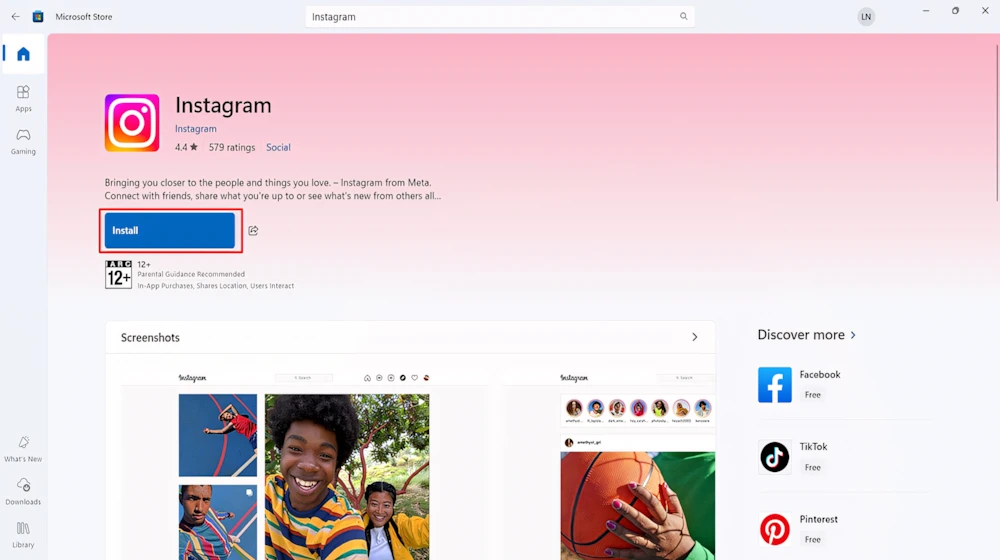Minimize the Microsoft Store window
The width and height of the screenshot is (1000, 560).
(x=925, y=11)
